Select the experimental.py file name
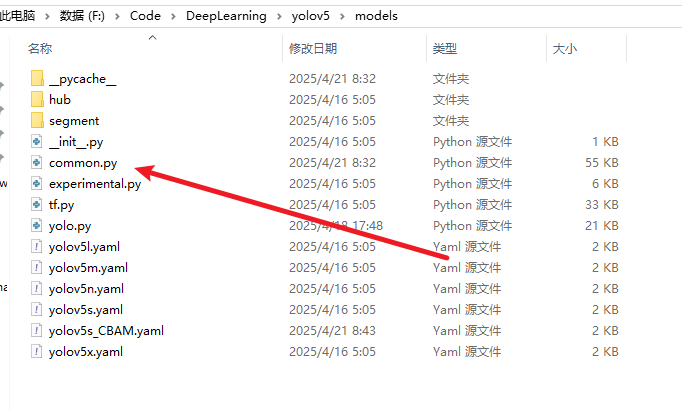Screen dimensions: 682x412 pyautogui.click(x=95, y=184)
